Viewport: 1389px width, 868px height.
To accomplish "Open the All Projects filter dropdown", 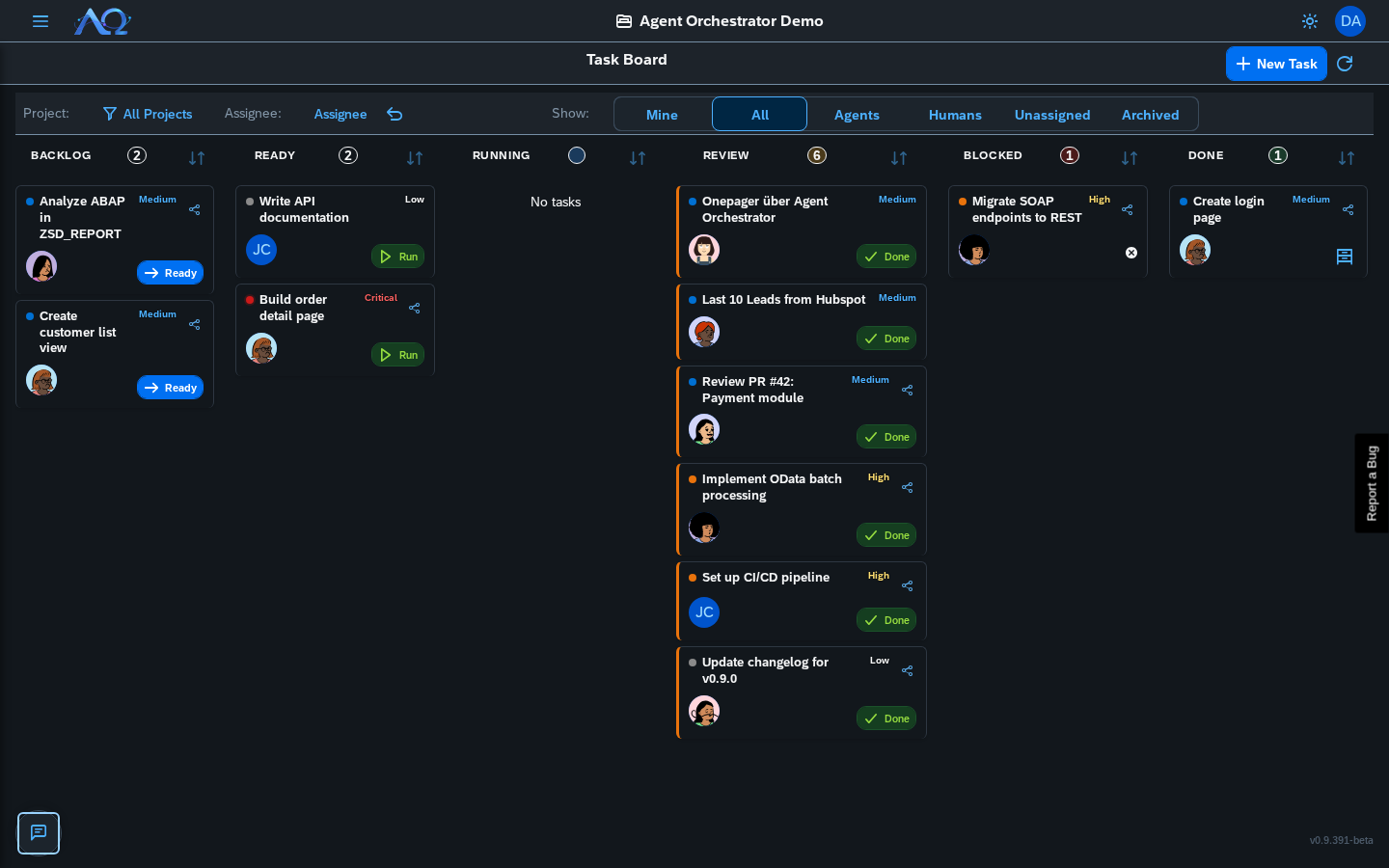I will click(148, 114).
